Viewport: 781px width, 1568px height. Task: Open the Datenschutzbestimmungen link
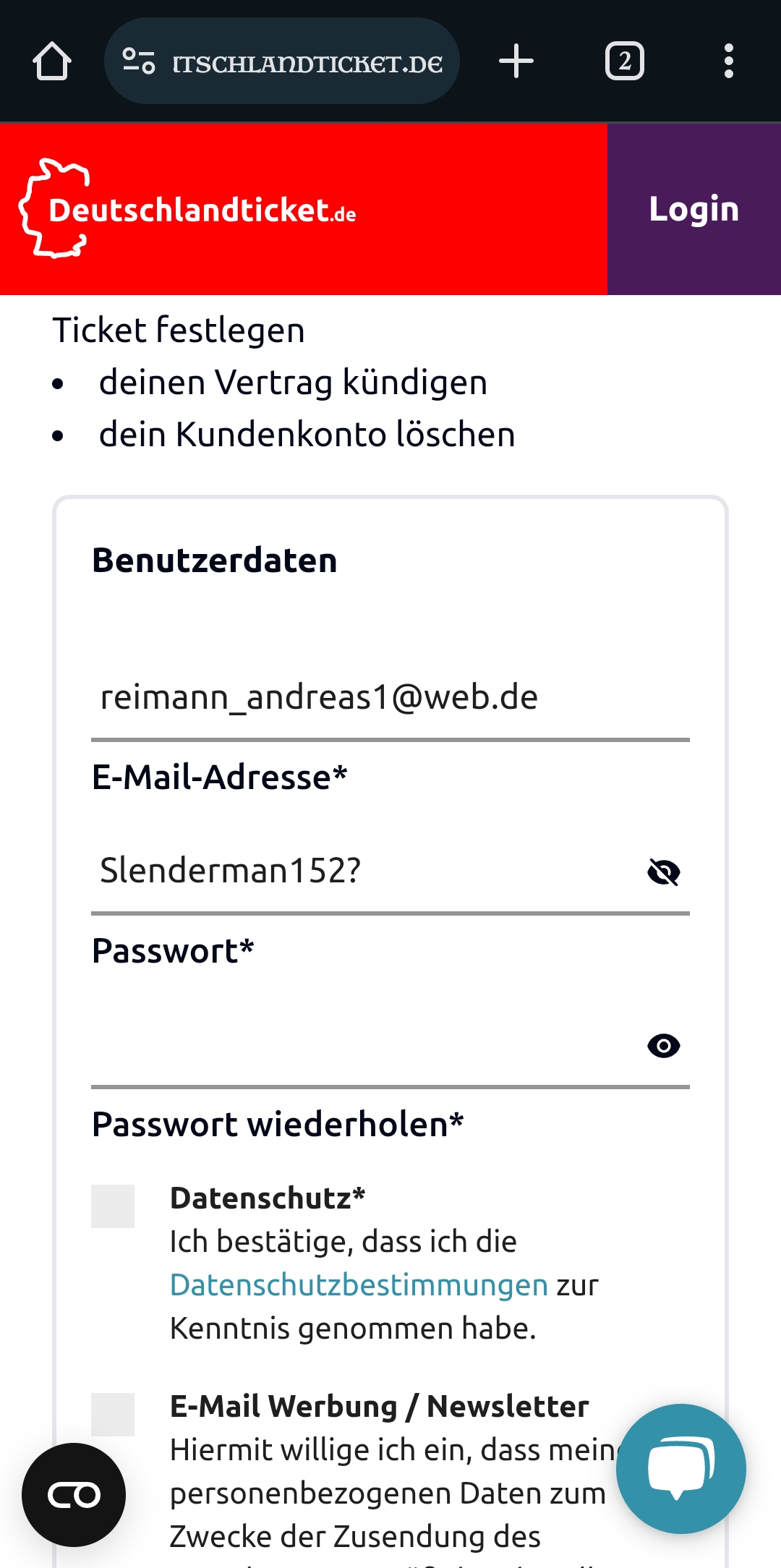(x=359, y=1285)
